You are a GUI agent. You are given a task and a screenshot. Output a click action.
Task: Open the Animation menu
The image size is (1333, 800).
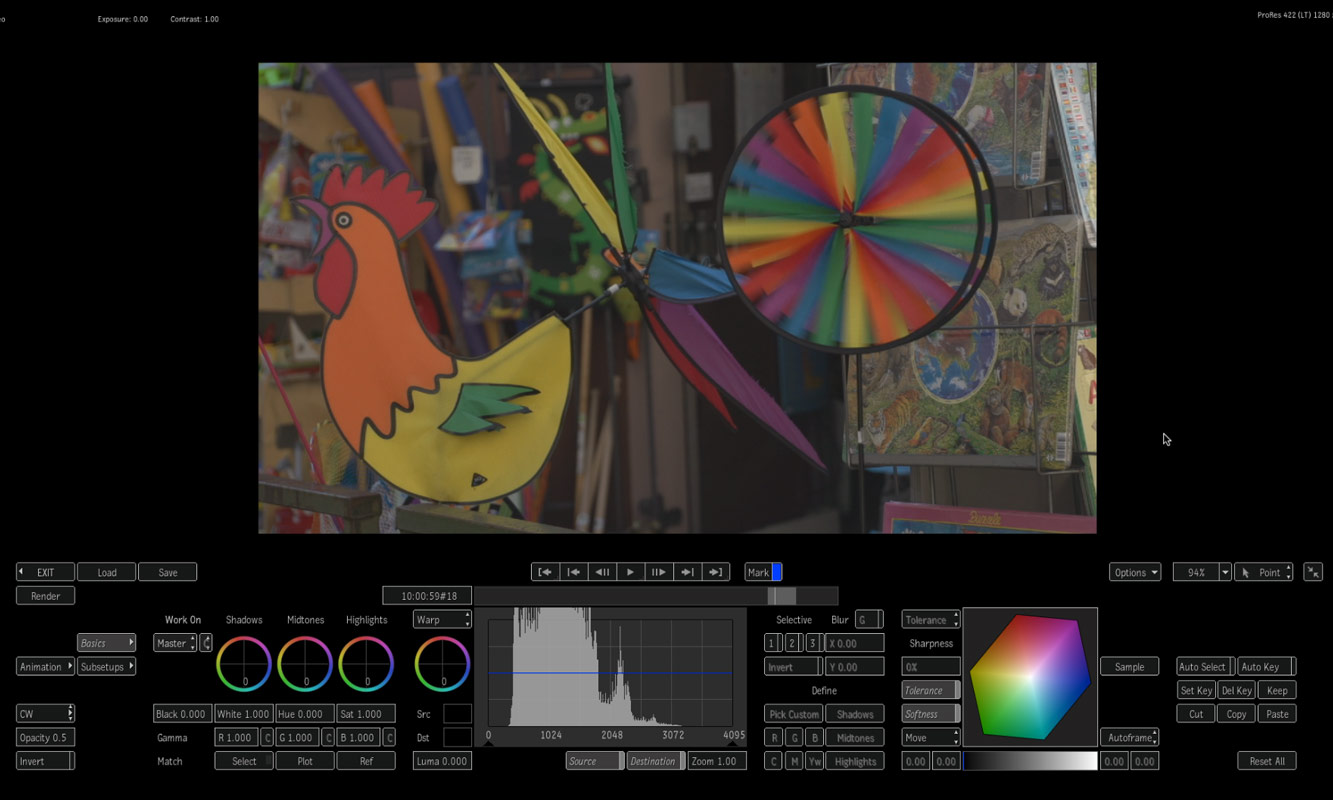[x=45, y=667]
